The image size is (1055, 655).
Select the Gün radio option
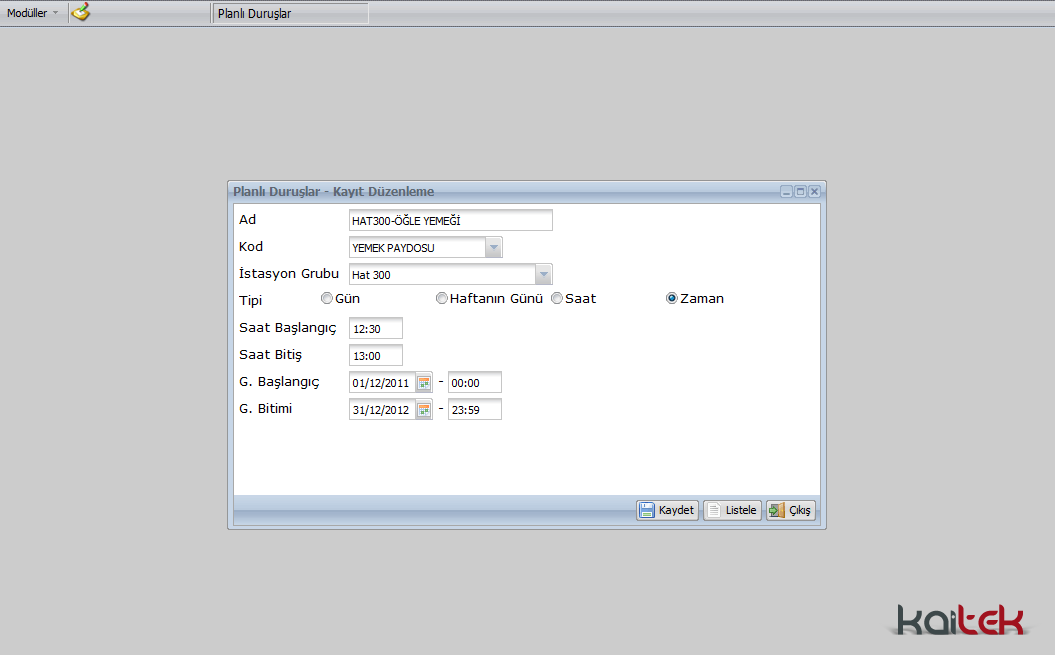point(327,298)
